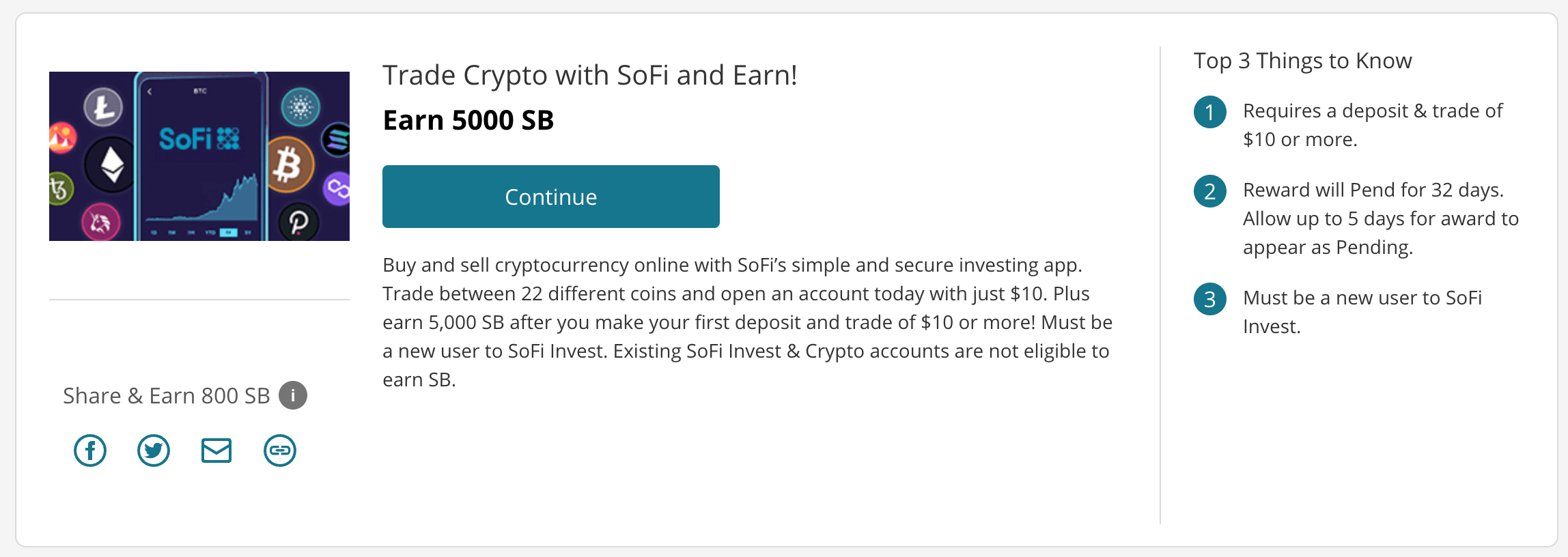
Task: Select the envelope sharing icon
Action: click(216, 450)
